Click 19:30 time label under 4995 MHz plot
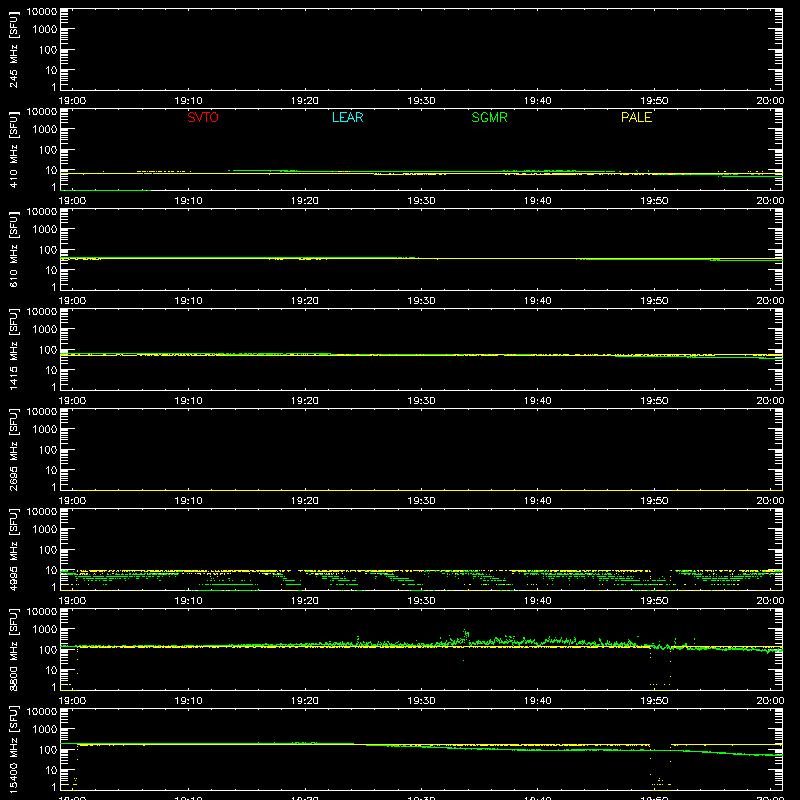 point(421,601)
